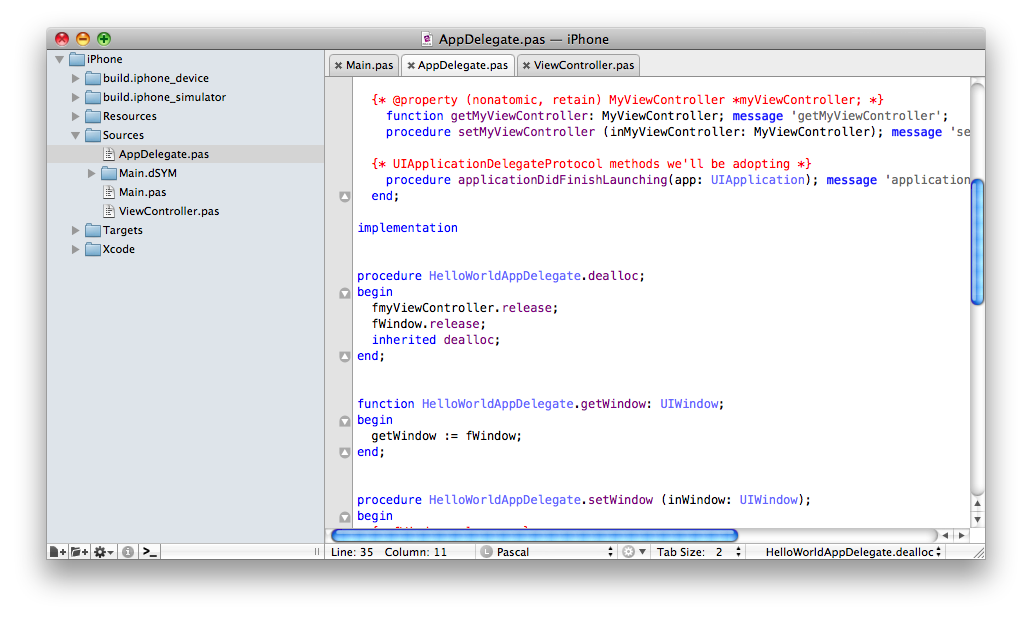Screen dimensions: 1032x620
Task: Click the new file icon in drawer footer
Action: (x=58, y=552)
